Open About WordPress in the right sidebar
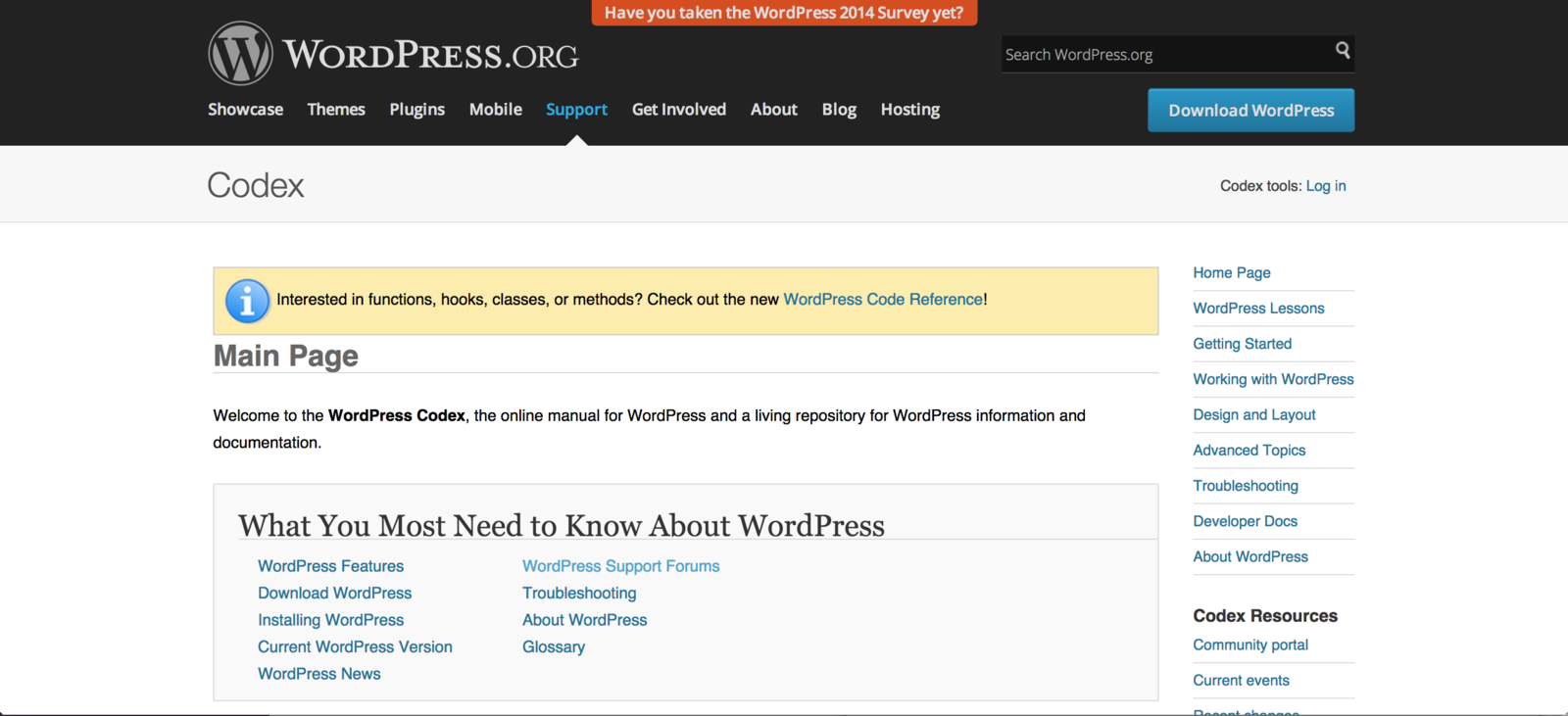The image size is (1568, 716). 1249,556
